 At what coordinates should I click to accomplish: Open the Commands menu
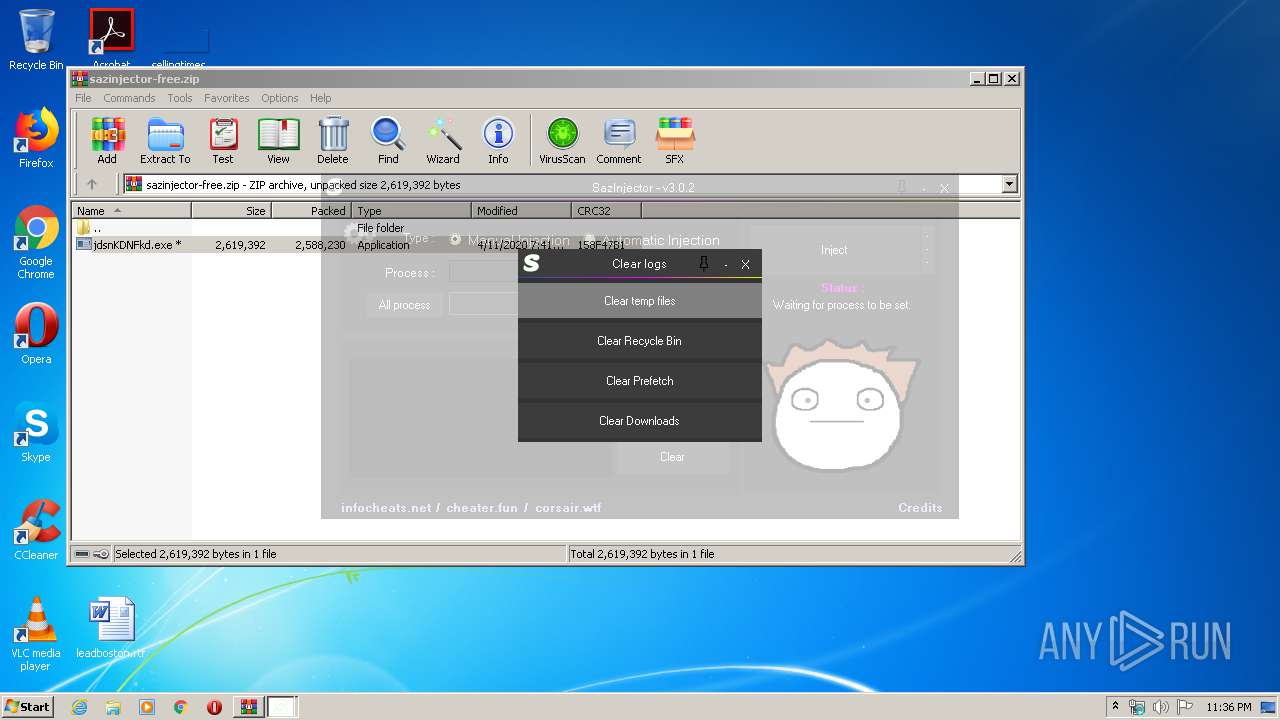click(129, 98)
